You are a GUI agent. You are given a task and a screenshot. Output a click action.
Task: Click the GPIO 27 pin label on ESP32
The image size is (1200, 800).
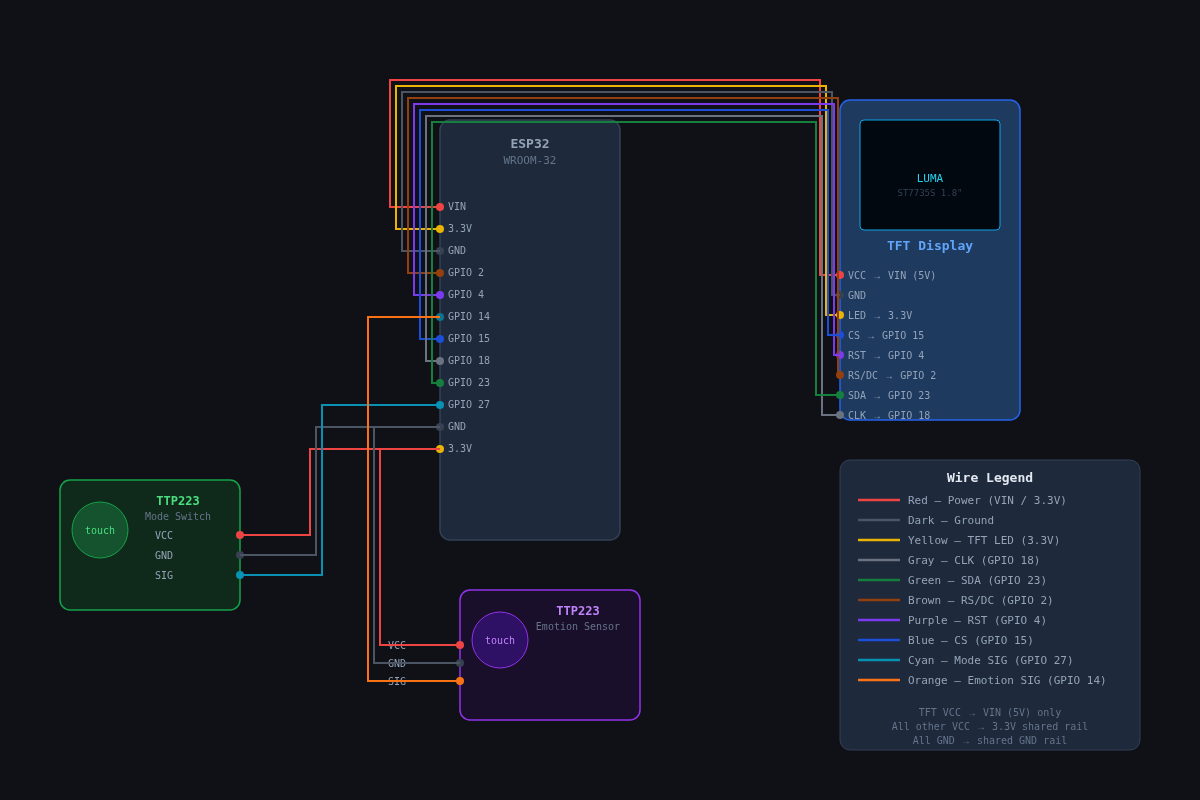(x=469, y=405)
